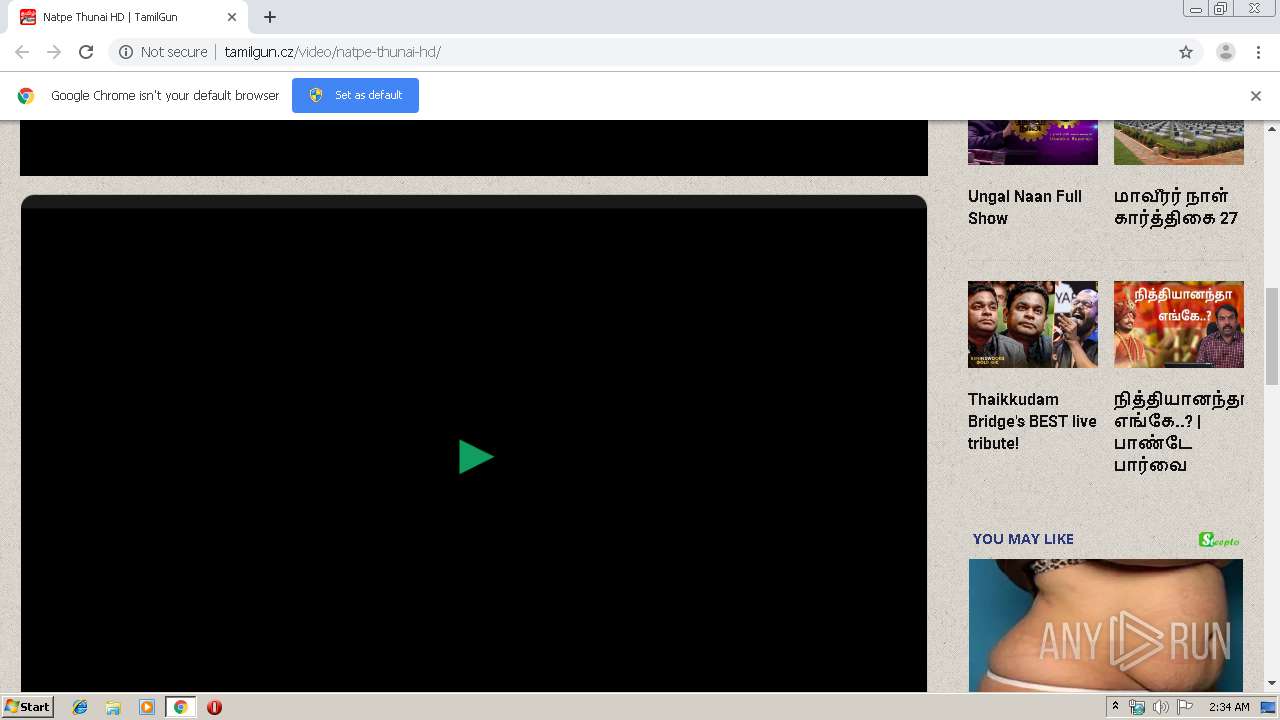1280x720 pixels.
Task: Open the Thaikkudam Bridge video thumbnail
Action: click(x=1033, y=324)
